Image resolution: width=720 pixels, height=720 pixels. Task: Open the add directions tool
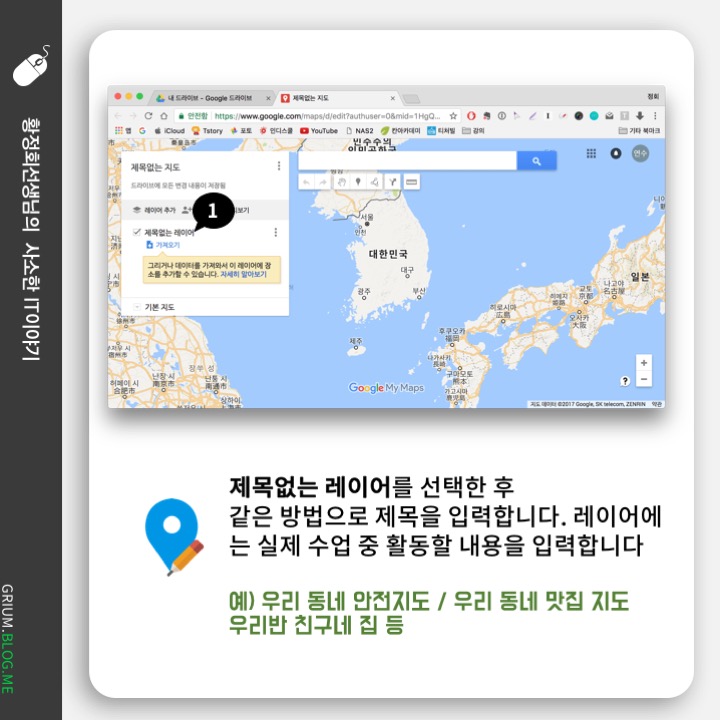392,182
